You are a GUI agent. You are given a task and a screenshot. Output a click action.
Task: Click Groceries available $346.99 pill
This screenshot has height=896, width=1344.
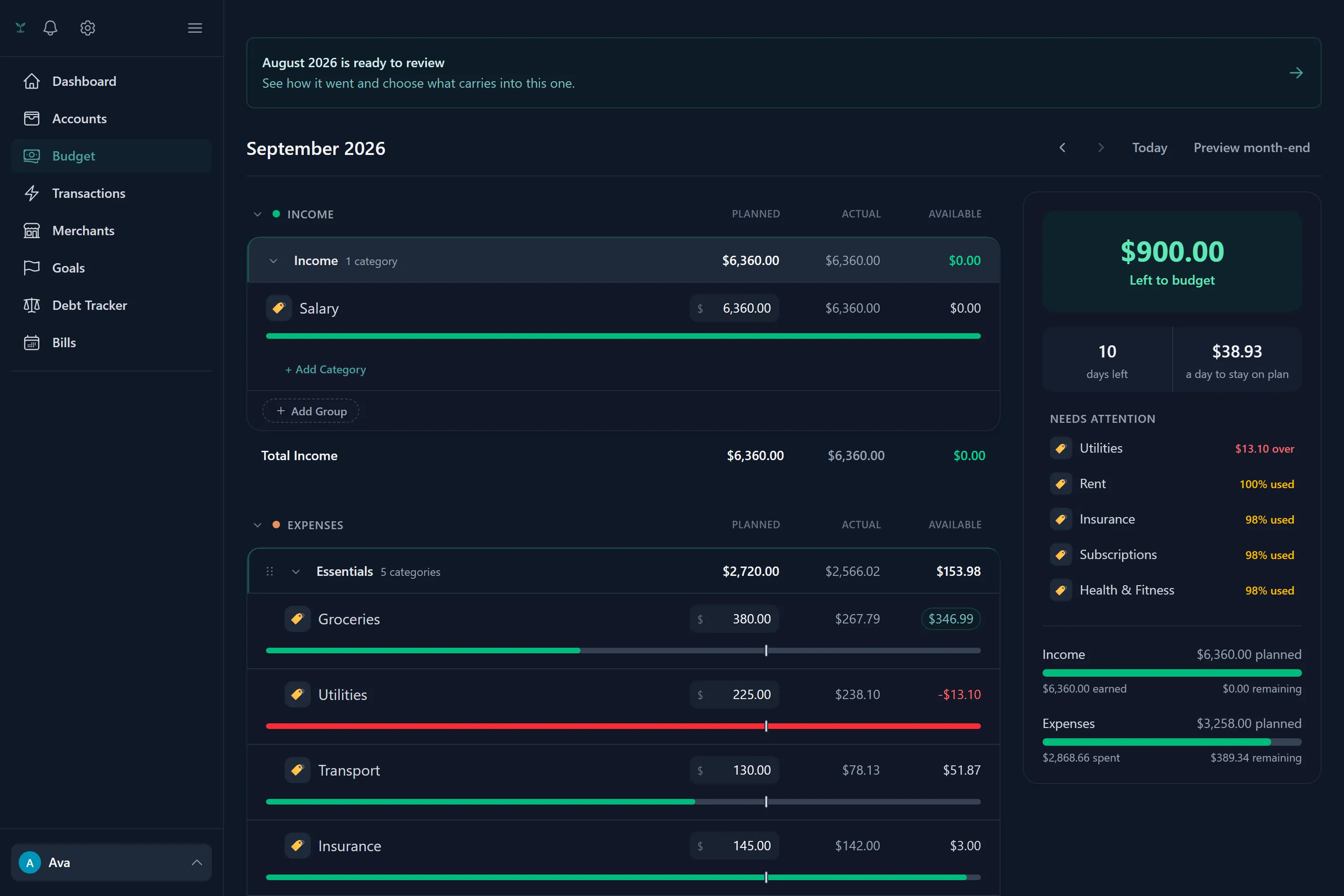(951, 619)
